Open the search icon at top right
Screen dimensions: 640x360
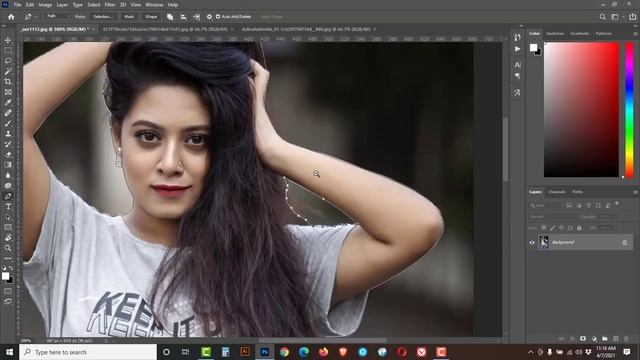click(603, 17)
